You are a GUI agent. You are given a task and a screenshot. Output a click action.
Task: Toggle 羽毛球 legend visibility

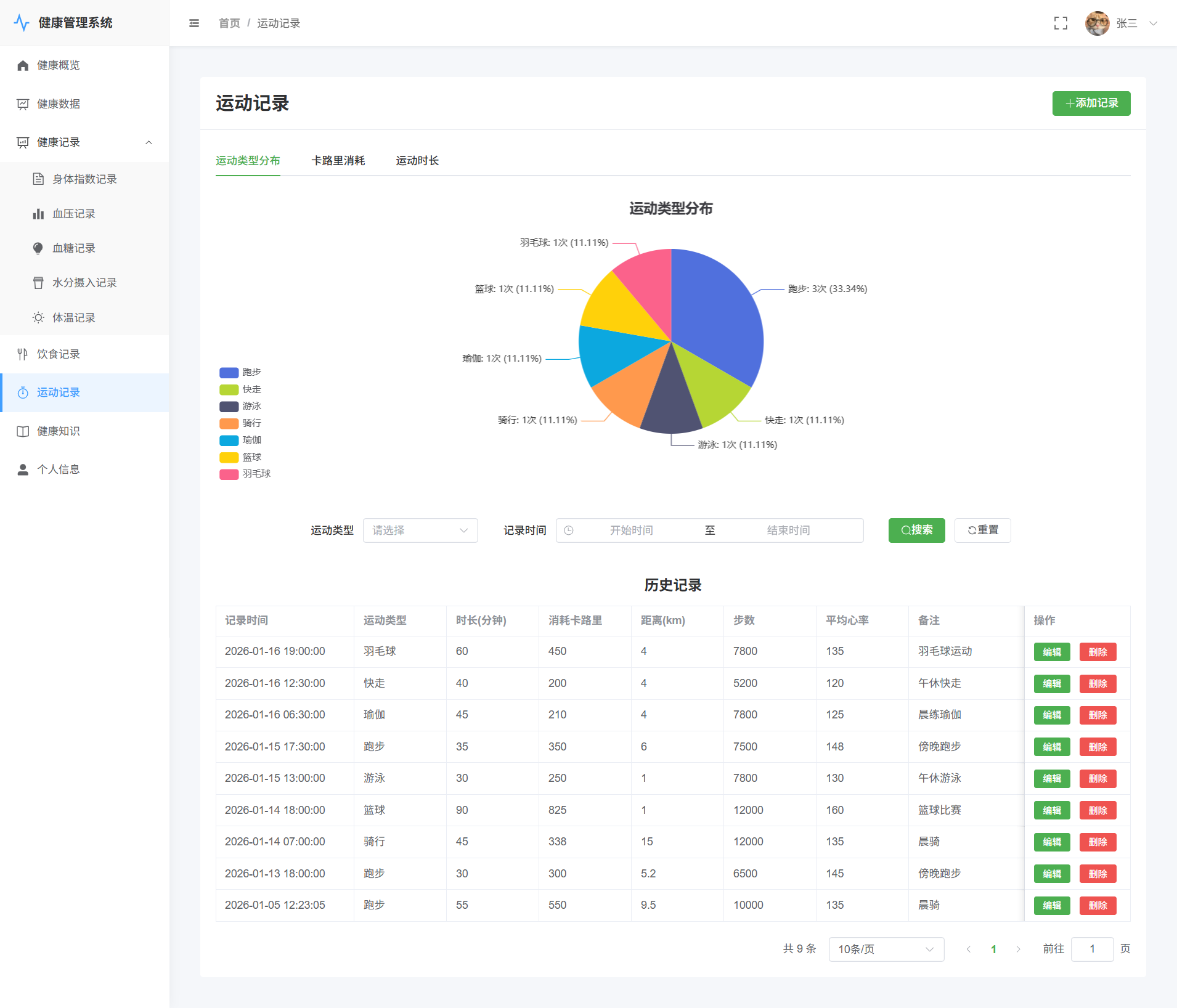coord(245,474)
